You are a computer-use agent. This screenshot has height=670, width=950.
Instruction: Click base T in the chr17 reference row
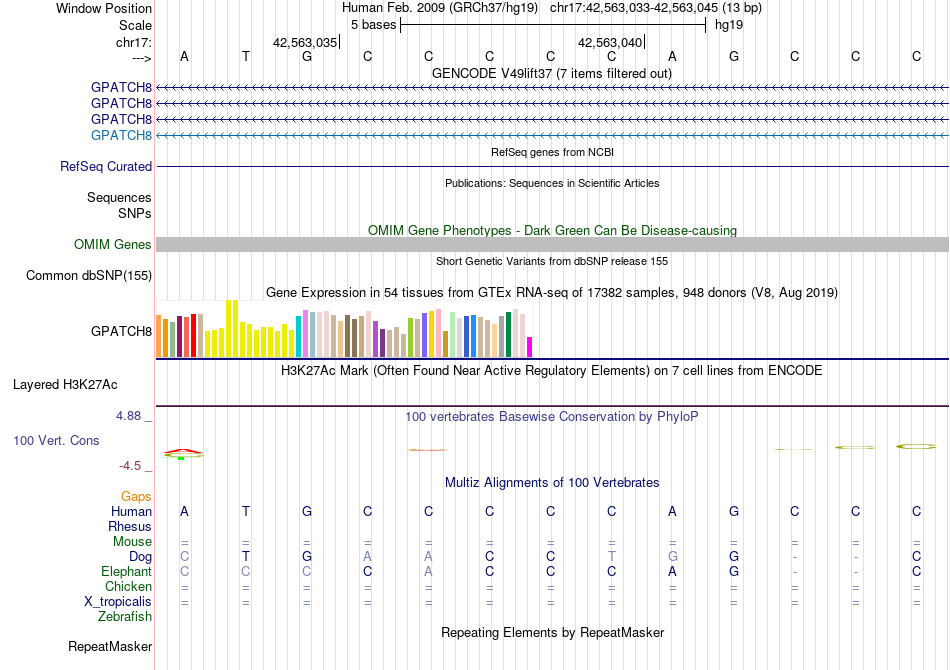245,56
